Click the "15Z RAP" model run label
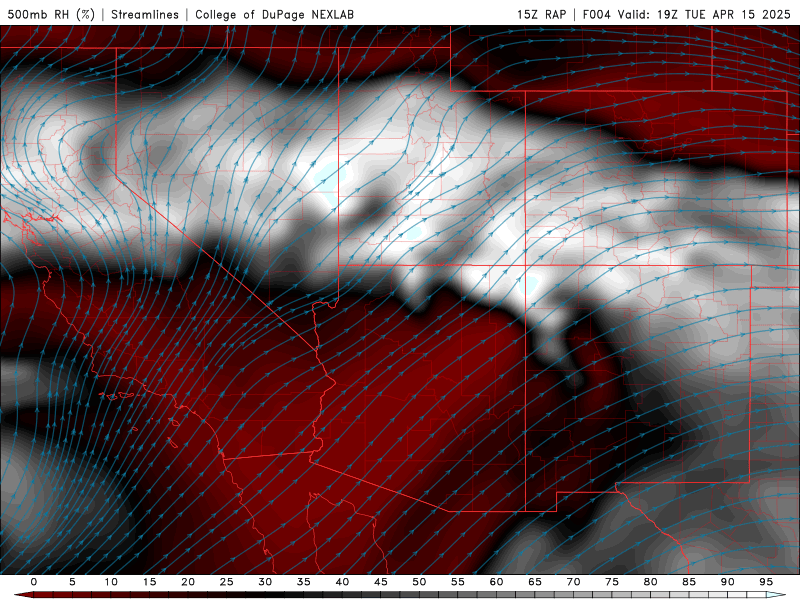This screenshot has height=600, width=800. pyautogui.click(x=541, y=14)
